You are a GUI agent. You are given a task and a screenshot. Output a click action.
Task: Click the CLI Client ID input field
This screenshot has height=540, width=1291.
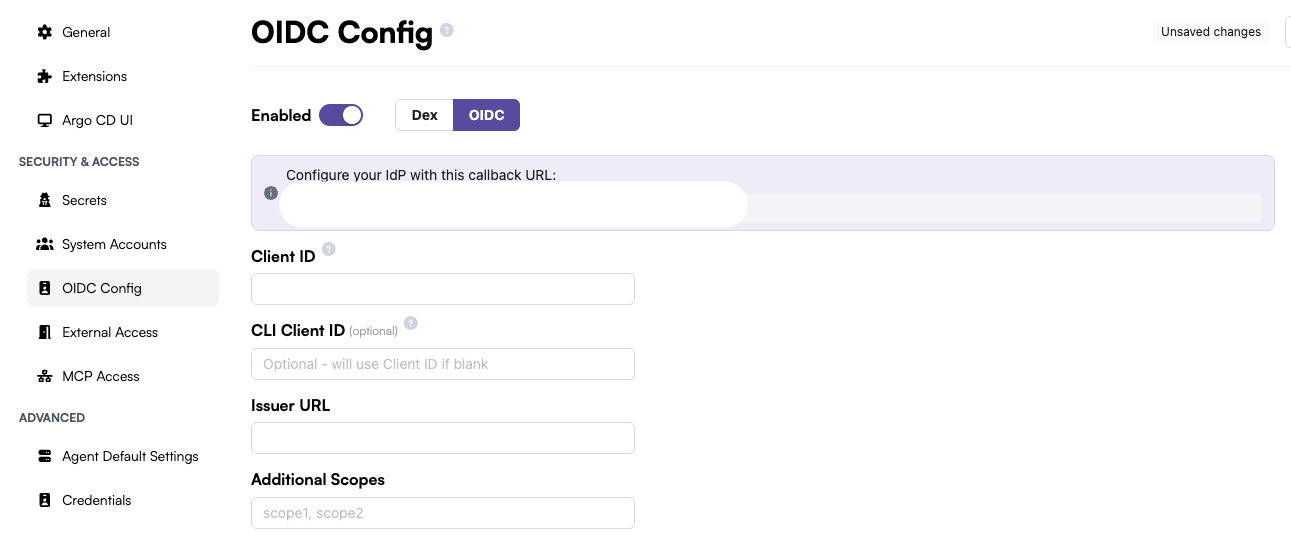pos(443,364)
